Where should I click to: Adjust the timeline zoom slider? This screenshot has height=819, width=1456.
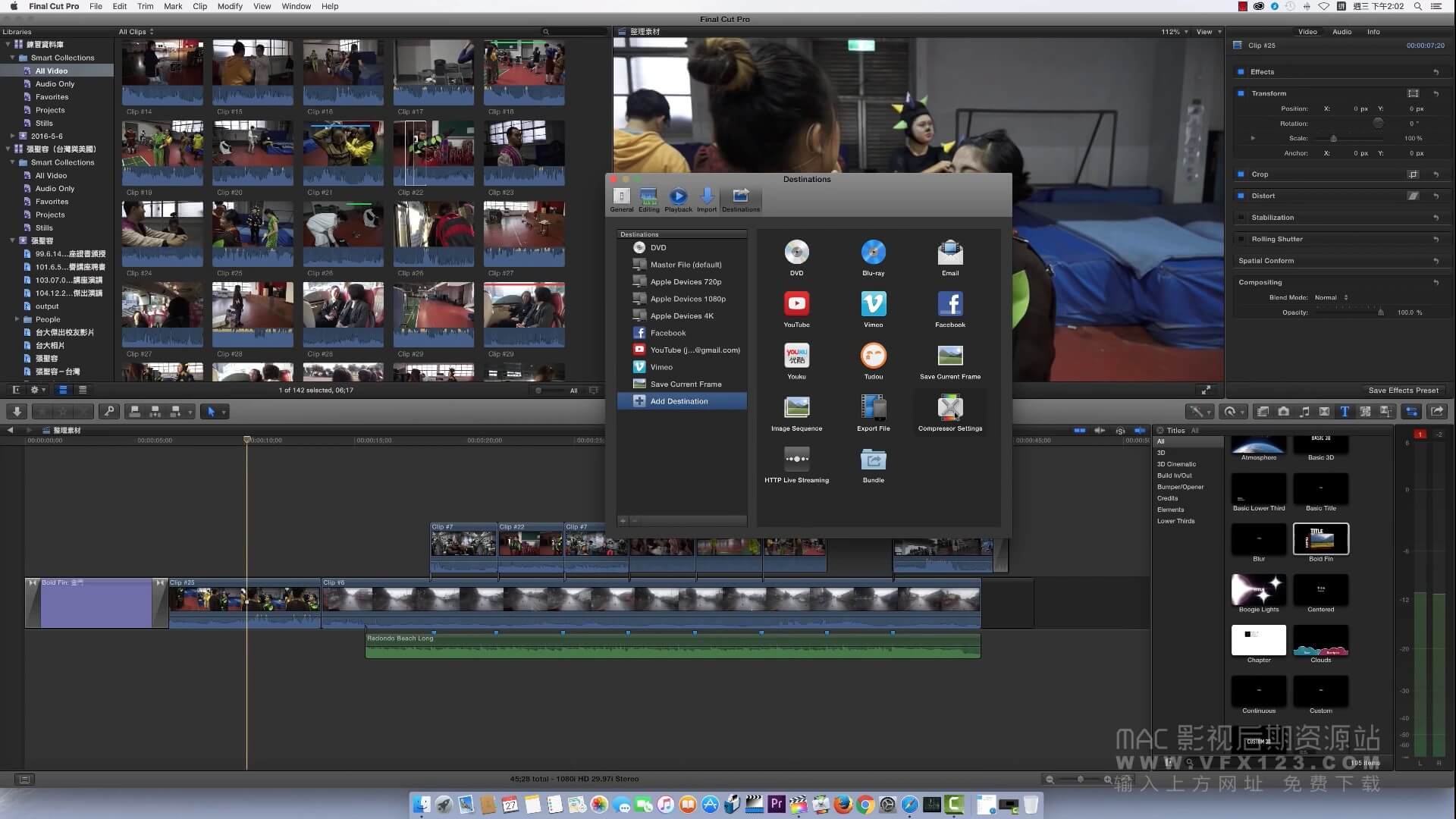pos(1080,780)
